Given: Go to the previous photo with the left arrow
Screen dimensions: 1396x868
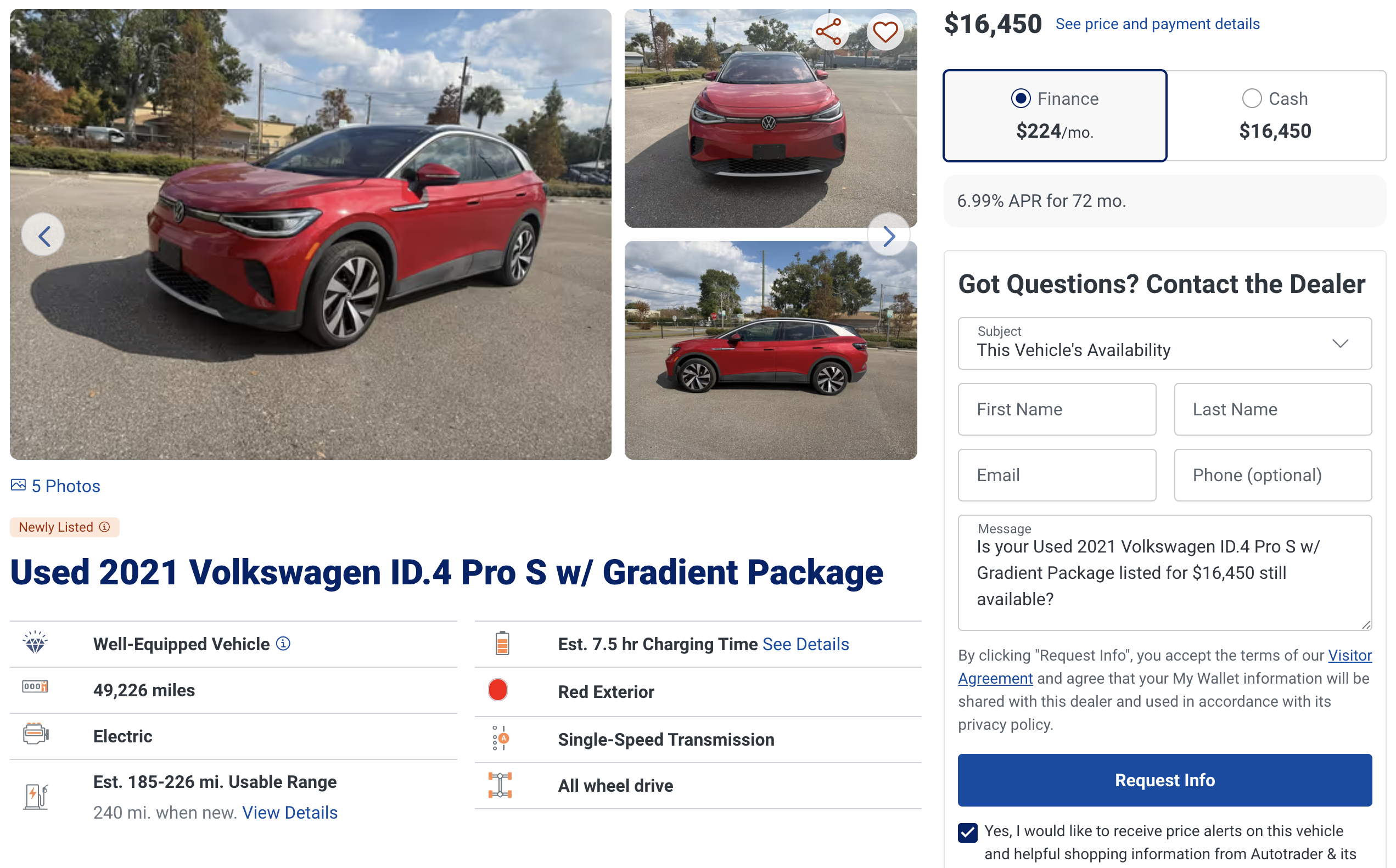Looking at the screenshot, I should pyautogui.click(x=43, y=235).
